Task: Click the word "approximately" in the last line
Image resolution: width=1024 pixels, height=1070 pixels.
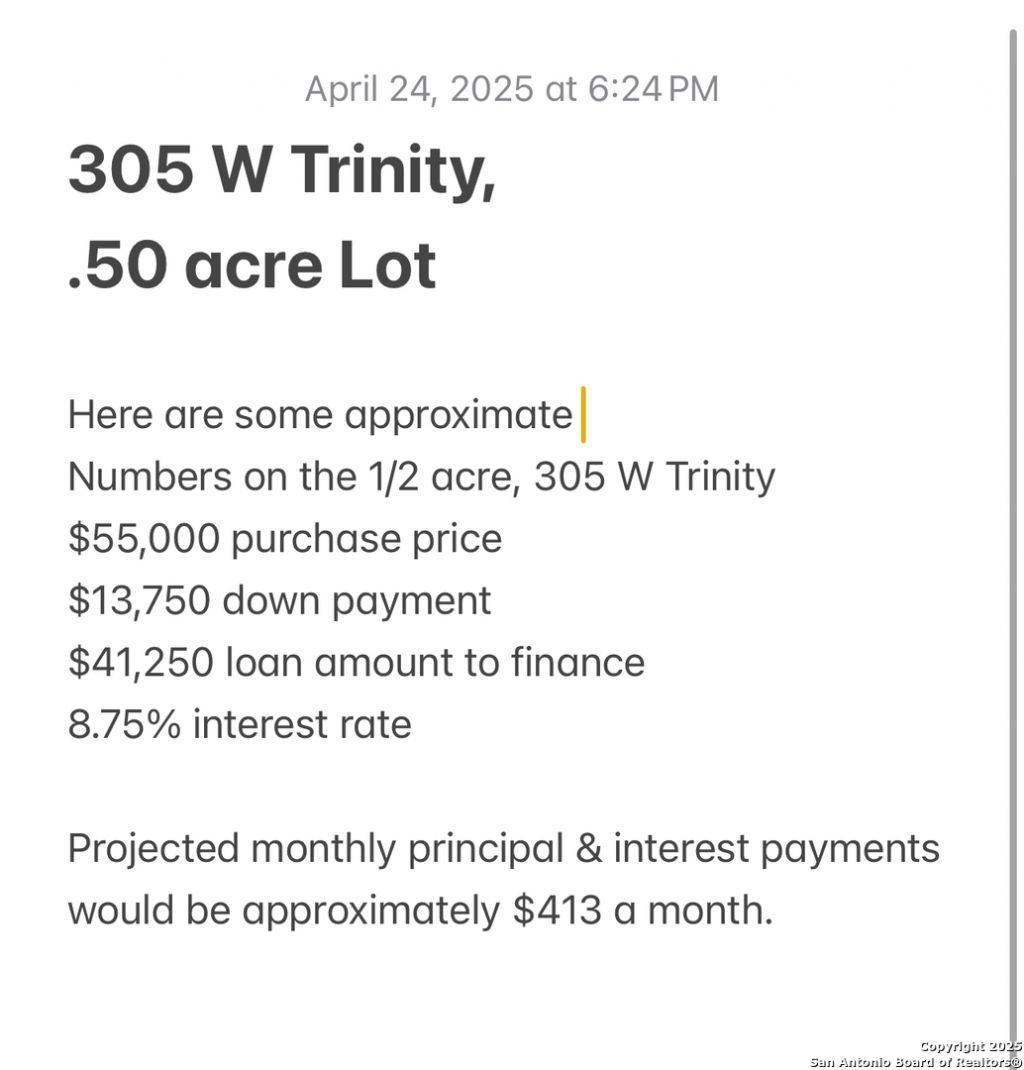Action: click(369, 912)
